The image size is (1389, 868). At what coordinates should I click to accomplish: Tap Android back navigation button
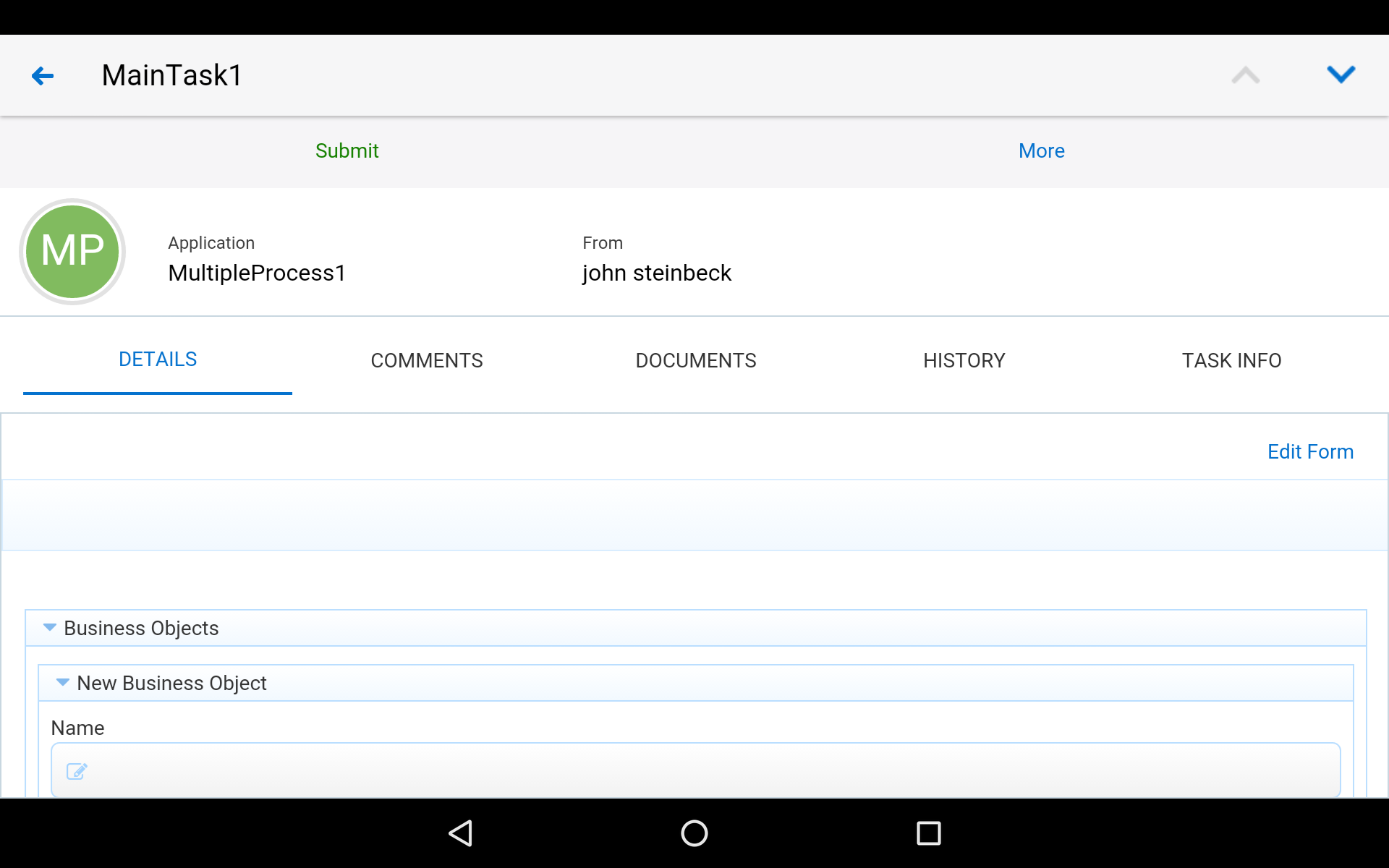click(x=461, y=833)
